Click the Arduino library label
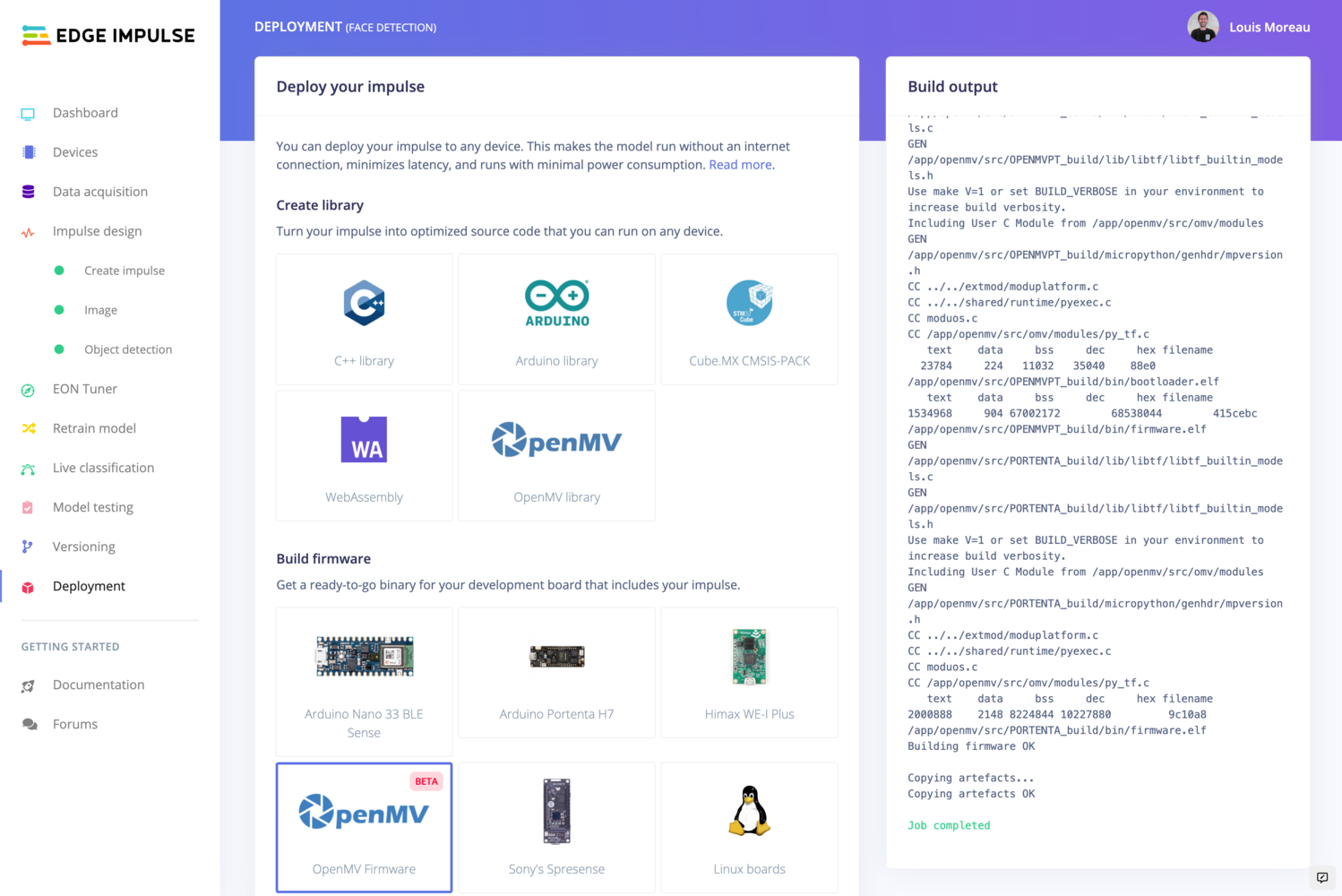This screenshot has height=896, width=1342. pyautogui.click(x=556, y=361)
